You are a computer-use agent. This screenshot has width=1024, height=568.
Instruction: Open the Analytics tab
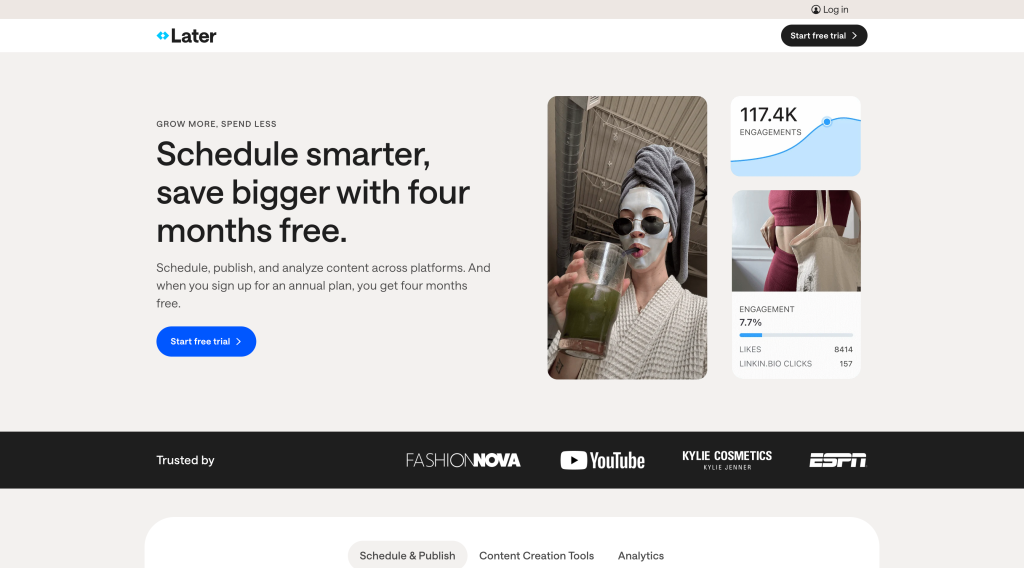[641, 556]
